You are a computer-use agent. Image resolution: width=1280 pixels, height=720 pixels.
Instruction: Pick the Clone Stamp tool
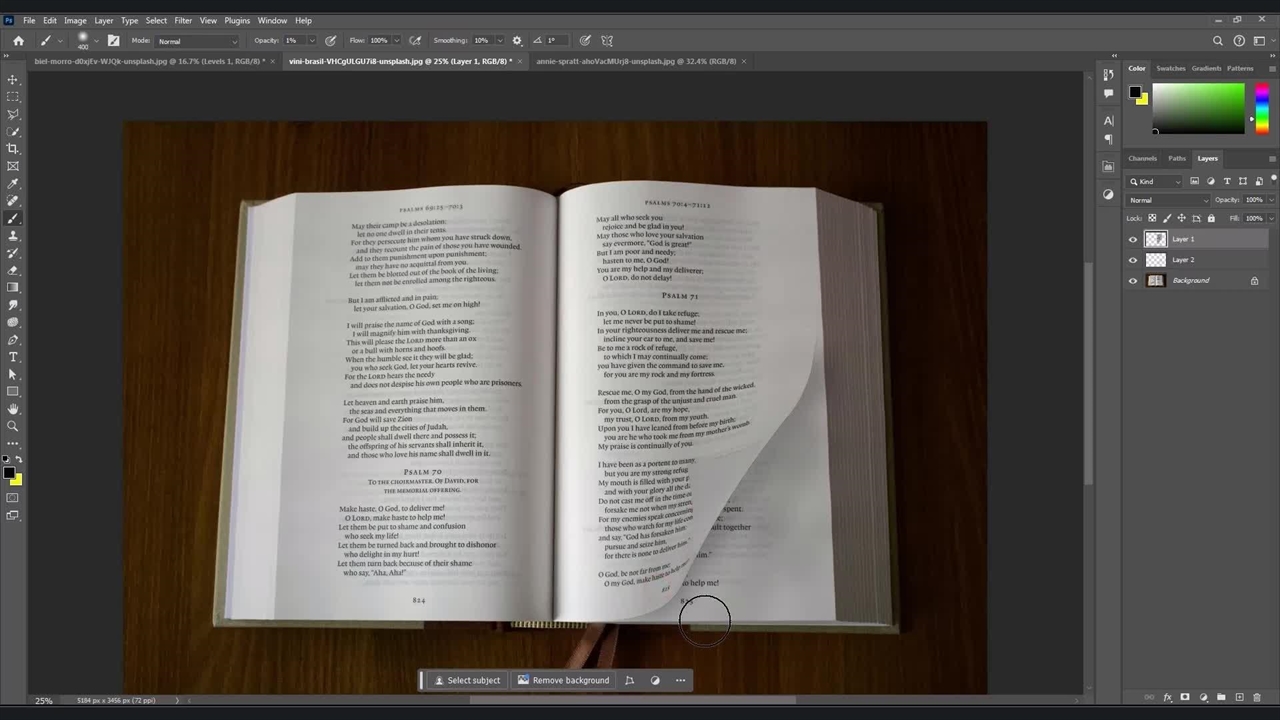pos(13,235)
